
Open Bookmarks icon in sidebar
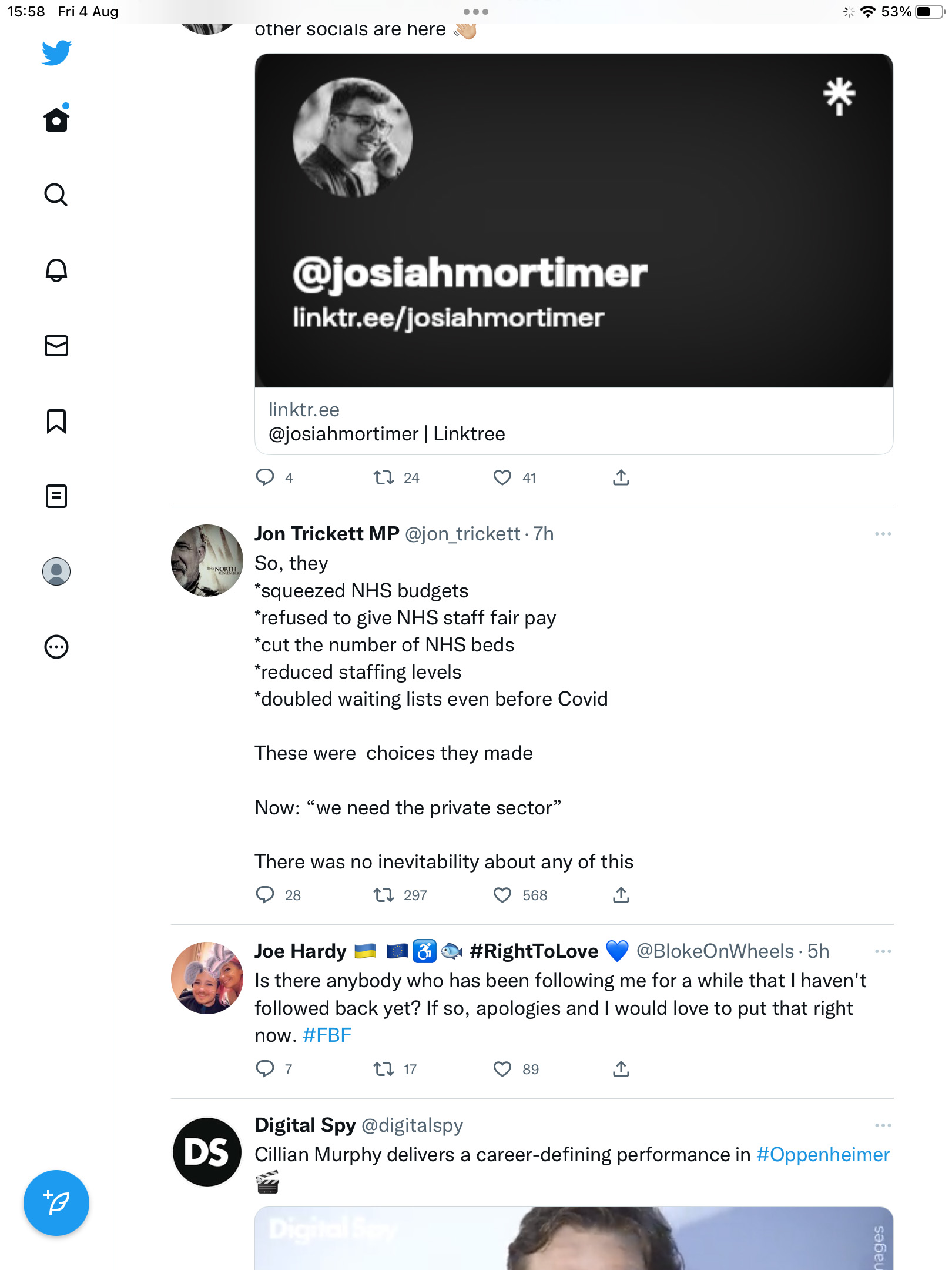coord(56,421)
